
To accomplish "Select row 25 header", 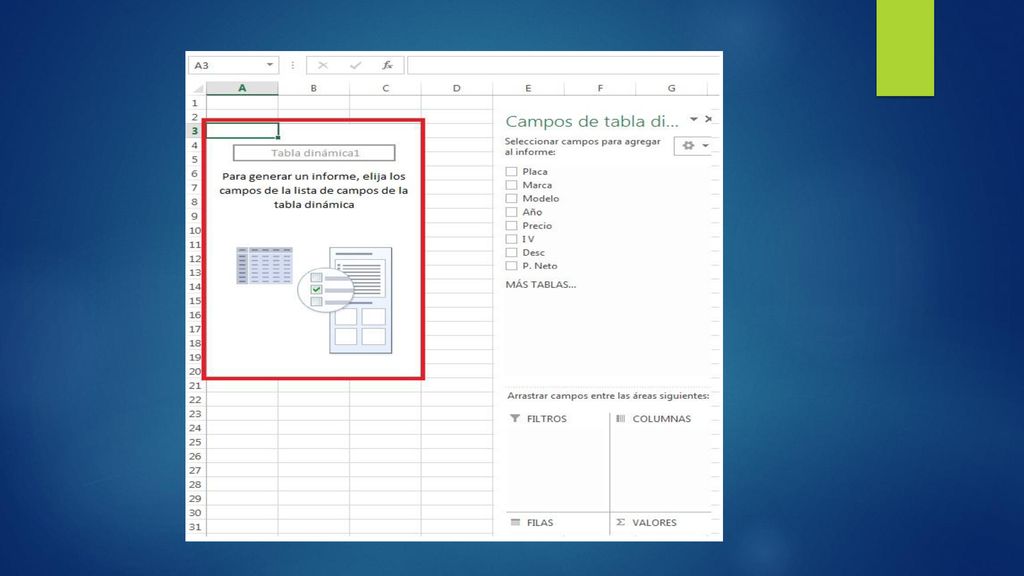I will [195, 442].
